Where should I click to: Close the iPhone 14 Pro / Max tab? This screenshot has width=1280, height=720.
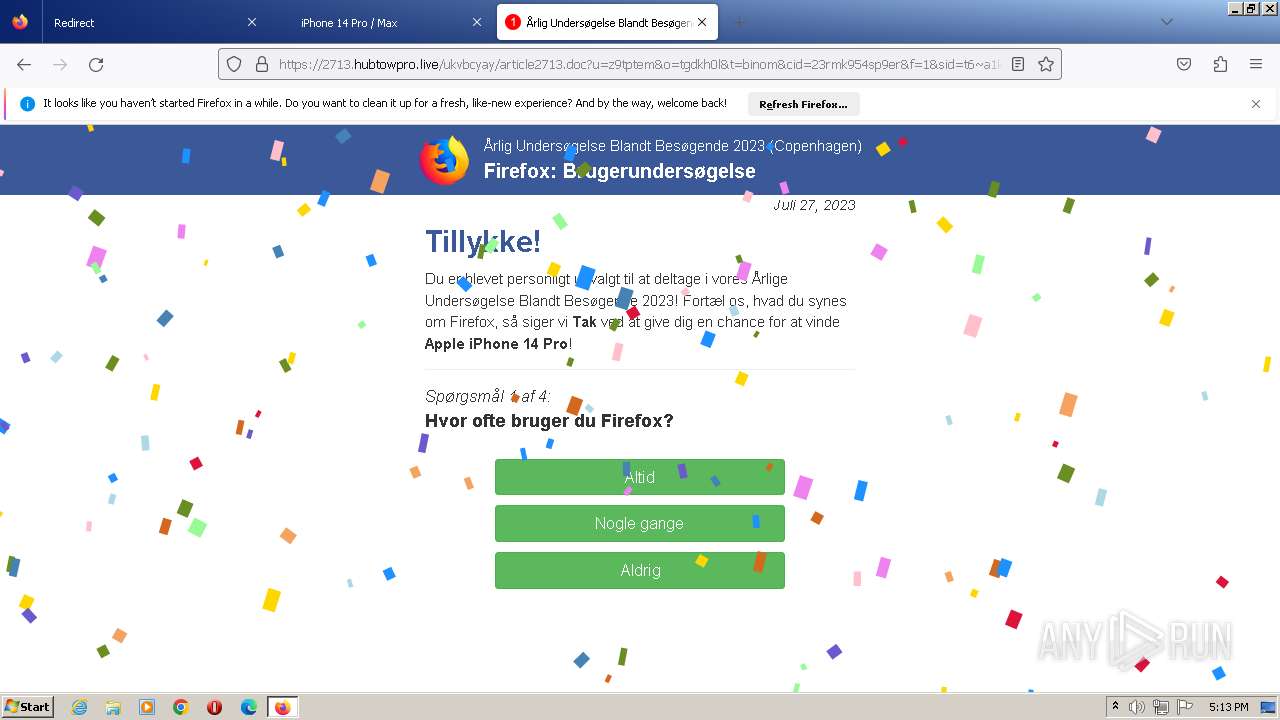click(x=477, y=22)
